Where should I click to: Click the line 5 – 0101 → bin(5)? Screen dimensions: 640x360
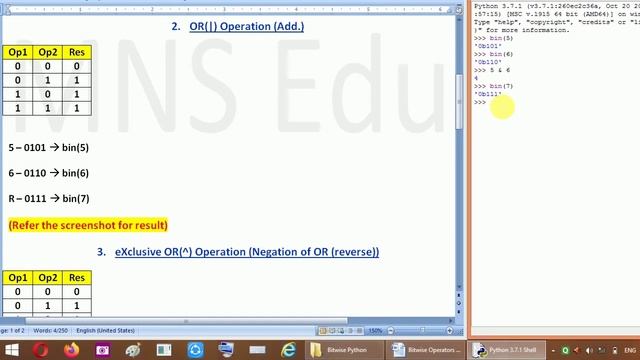point(49,147)
